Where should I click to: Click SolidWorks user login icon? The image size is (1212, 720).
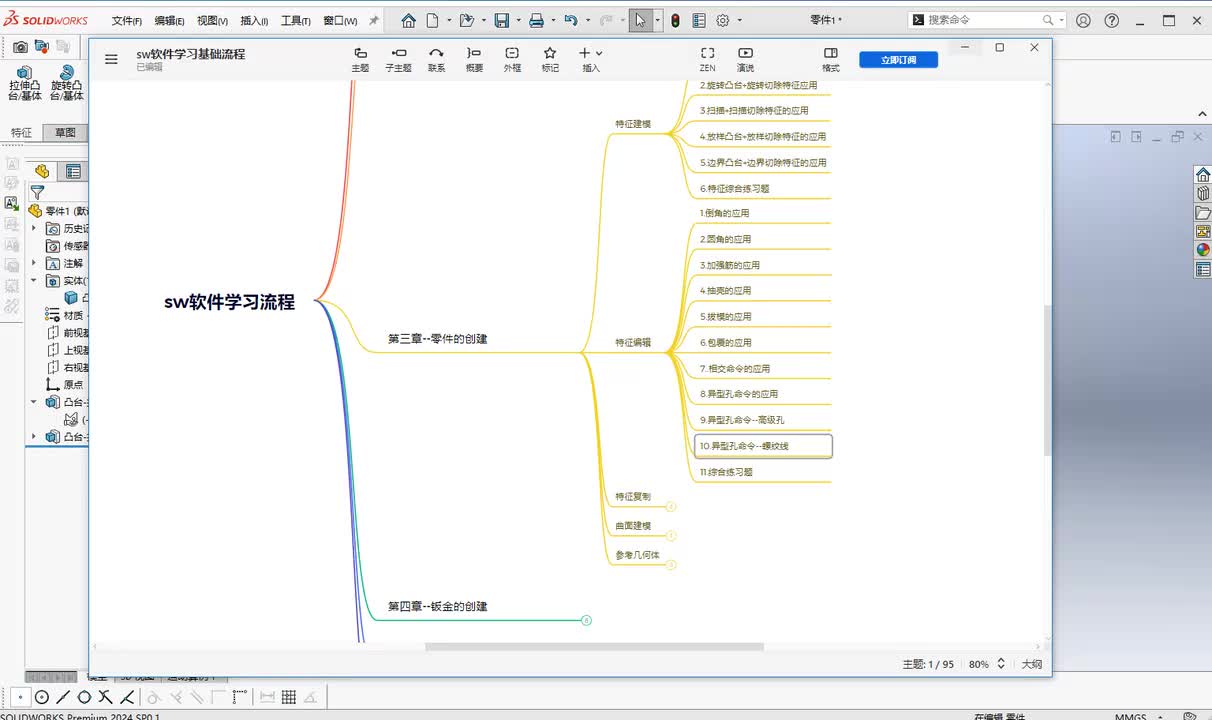tap(1083, 20)
